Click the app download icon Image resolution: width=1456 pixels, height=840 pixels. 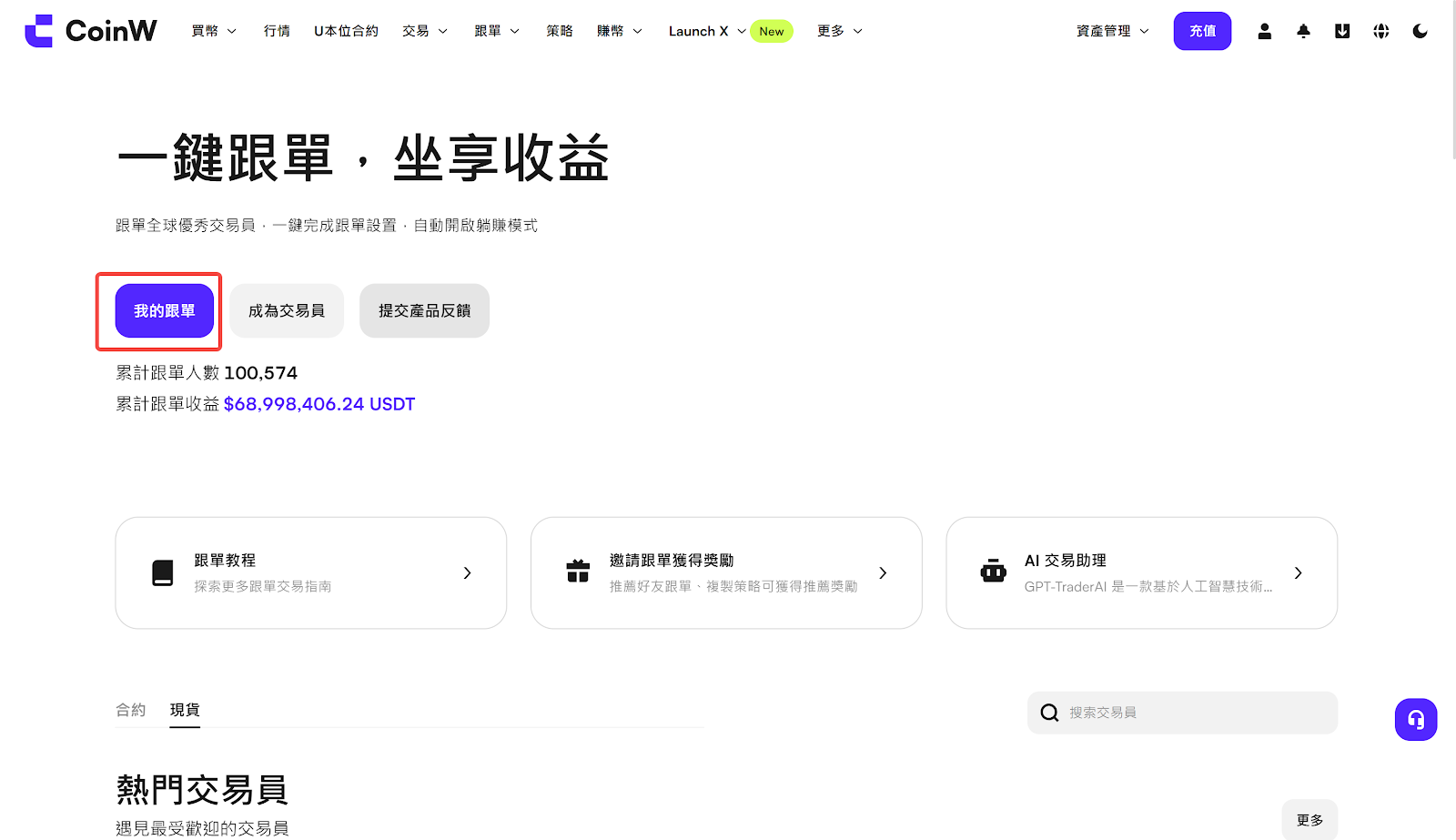coord(1342,31)
